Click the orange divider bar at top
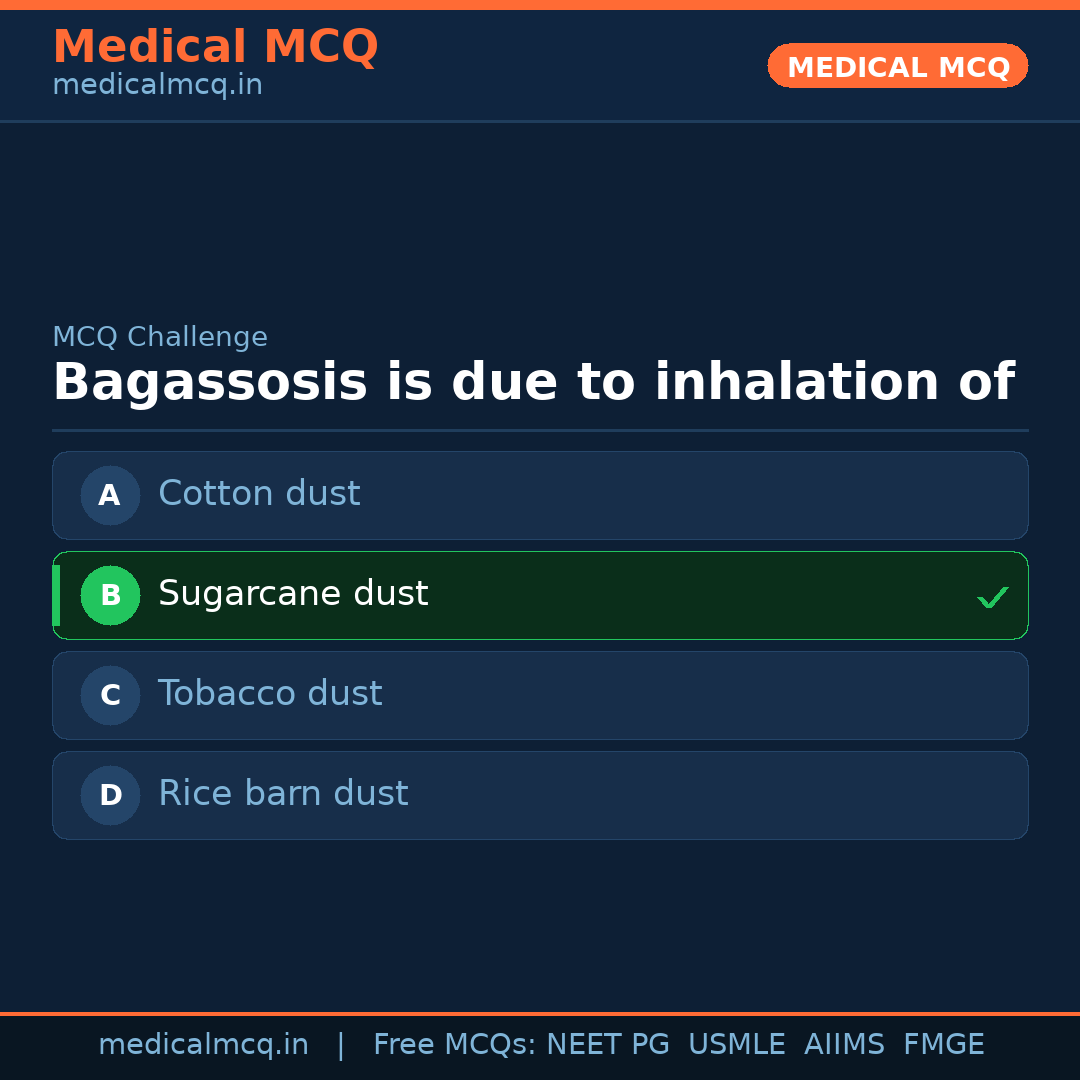 pyautogui.click(x=540, y=4)
